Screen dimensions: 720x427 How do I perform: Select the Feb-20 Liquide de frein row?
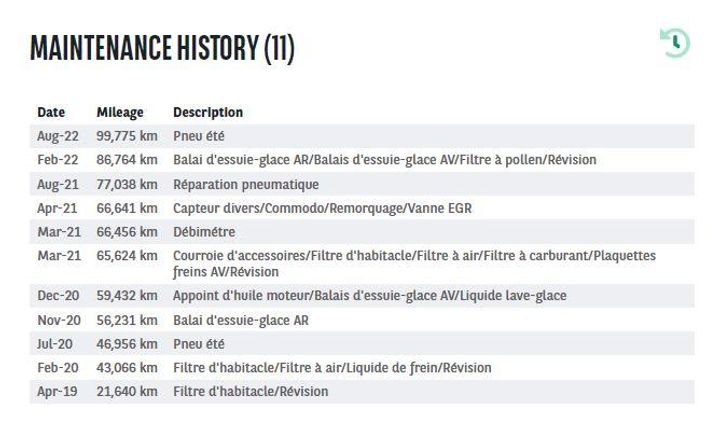362,368
